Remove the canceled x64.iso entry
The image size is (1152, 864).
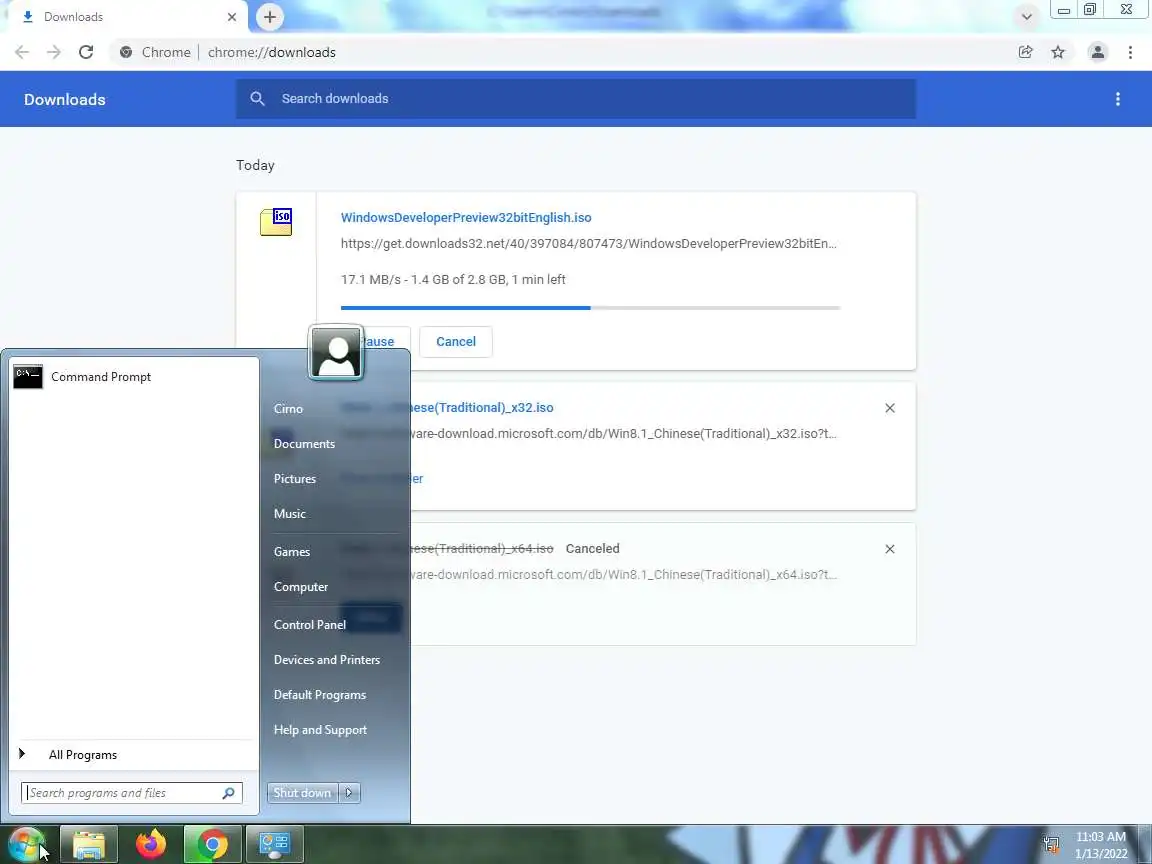[x=890, y=549]
